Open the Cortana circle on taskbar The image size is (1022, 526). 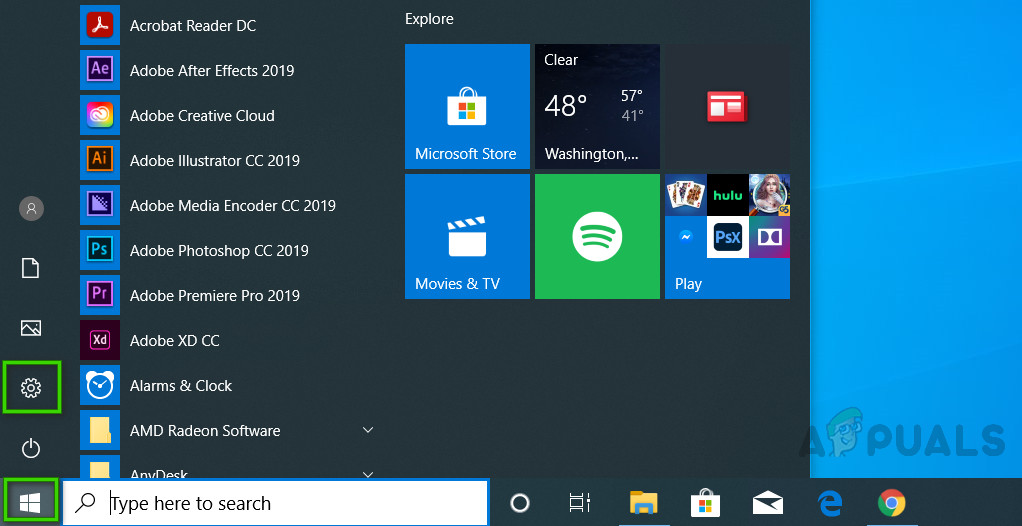point(519,503)
